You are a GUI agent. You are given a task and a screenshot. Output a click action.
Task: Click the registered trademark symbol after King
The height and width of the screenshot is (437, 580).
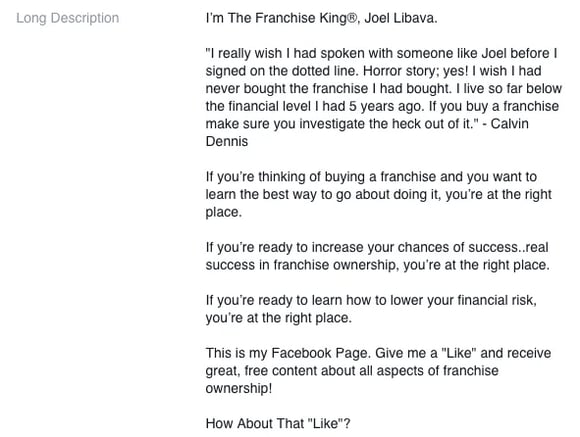[352, 17]
